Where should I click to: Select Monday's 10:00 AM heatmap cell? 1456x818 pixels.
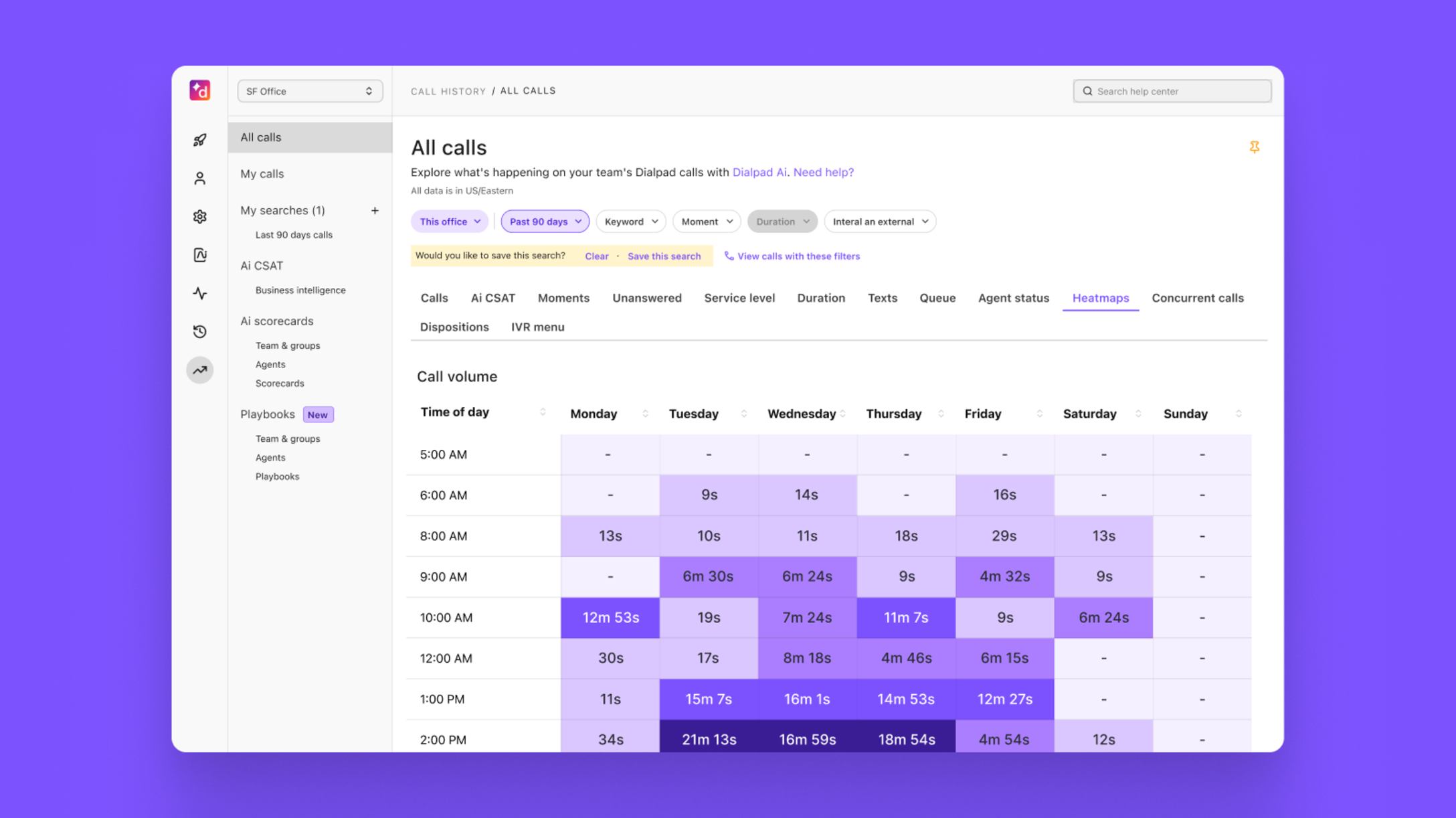(x=610, y=617)
